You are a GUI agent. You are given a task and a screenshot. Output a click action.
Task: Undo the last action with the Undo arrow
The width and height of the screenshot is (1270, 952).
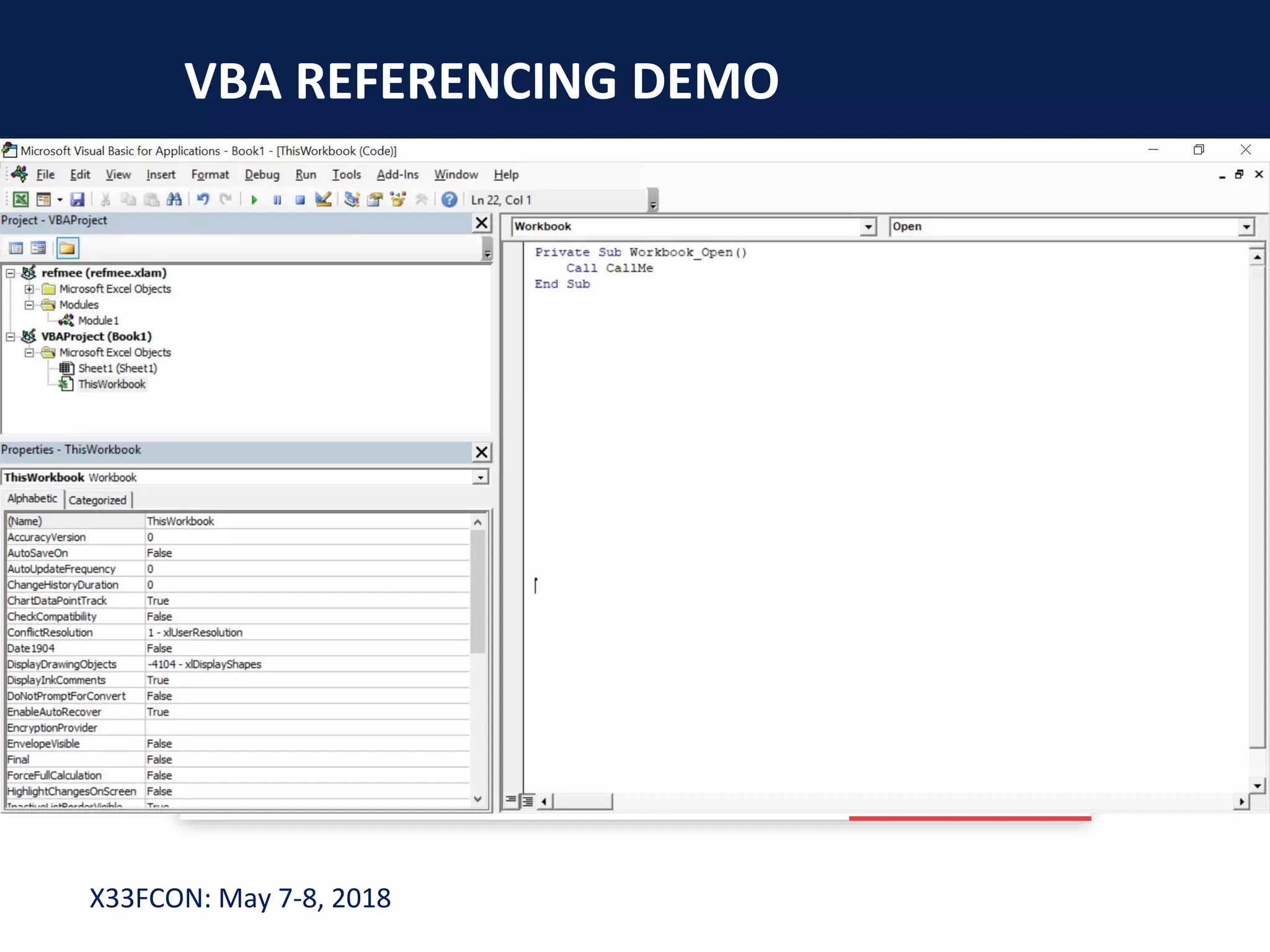[x=203, y=200]
